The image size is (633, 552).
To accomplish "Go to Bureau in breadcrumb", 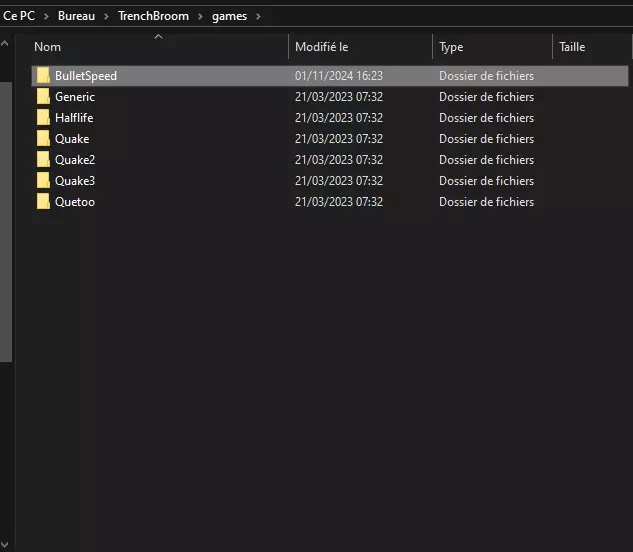I will (76, 16).
